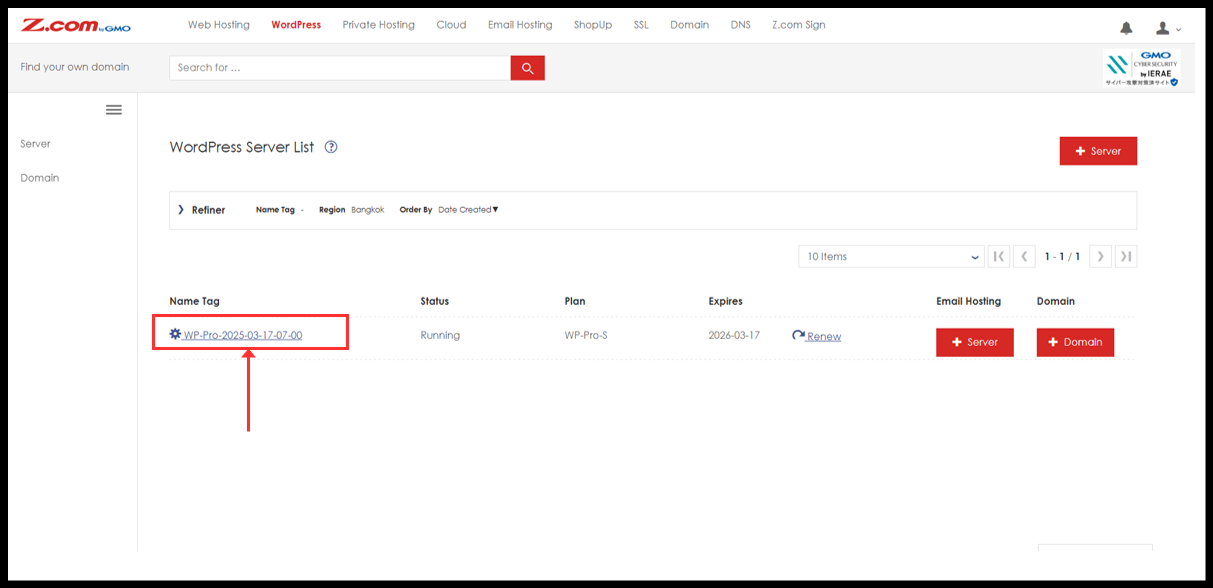Screen dimensions: 1213x588
Task: Go to first page of list
Action: pyautogui.click(x=998, y=257)
